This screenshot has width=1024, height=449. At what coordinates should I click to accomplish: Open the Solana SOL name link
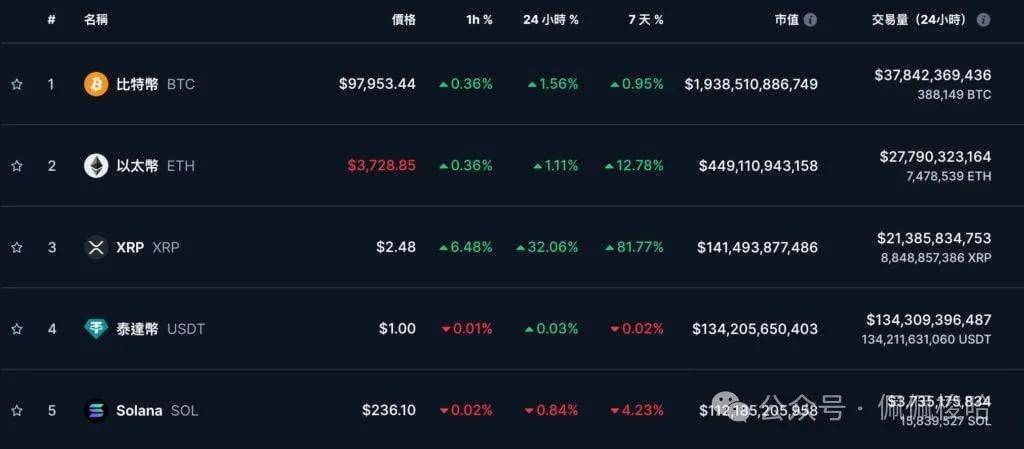[x=139, y=411]
